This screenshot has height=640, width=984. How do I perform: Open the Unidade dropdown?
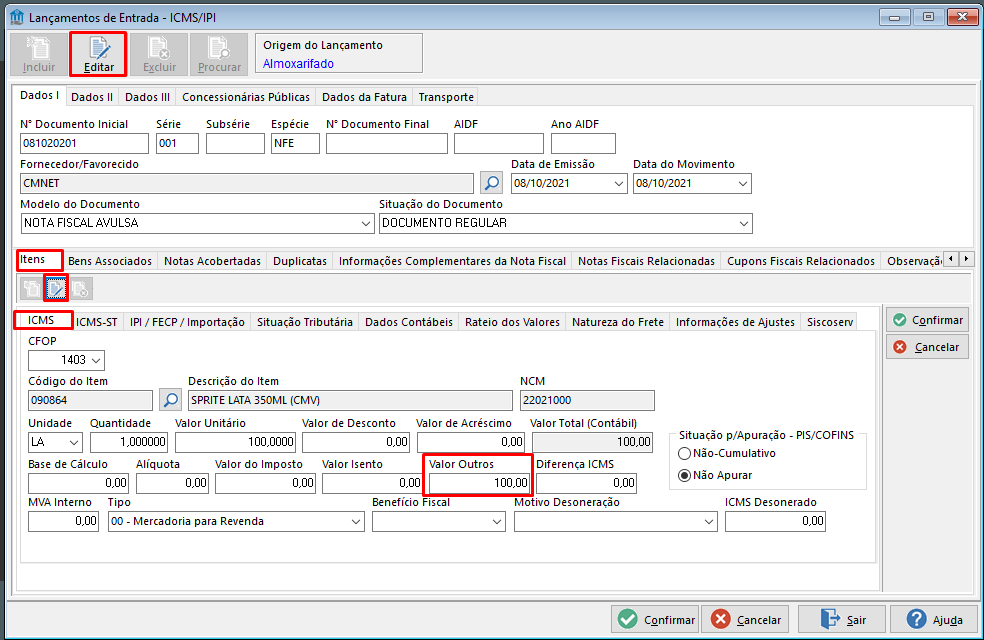tap(74, 442)
